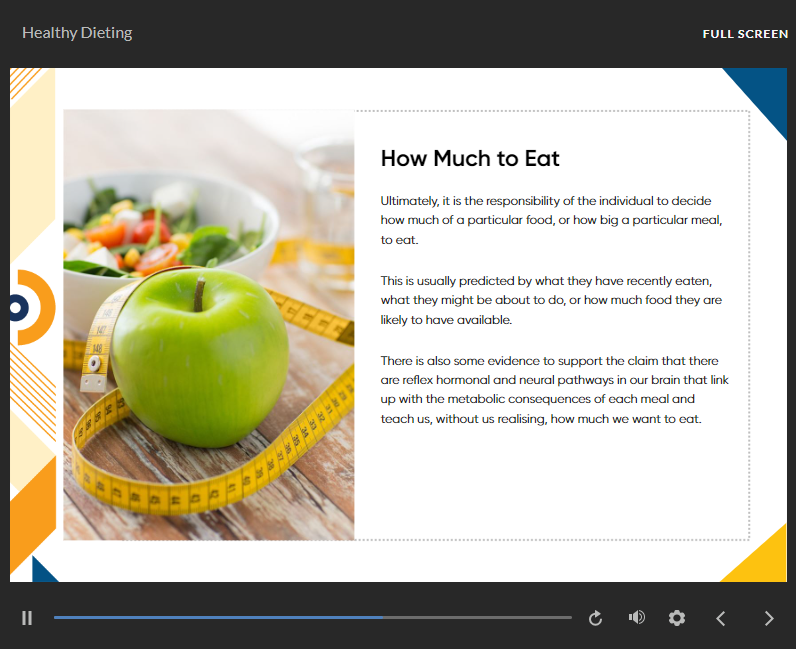Mute the audio with the speaker icon
The image size is (796, 649).
[x=637, y=618]
